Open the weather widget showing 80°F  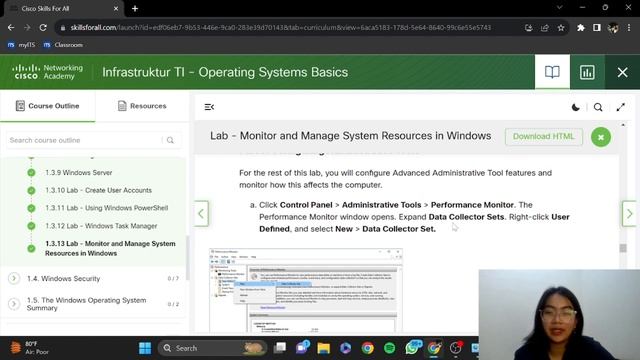(x=29, y=348)
